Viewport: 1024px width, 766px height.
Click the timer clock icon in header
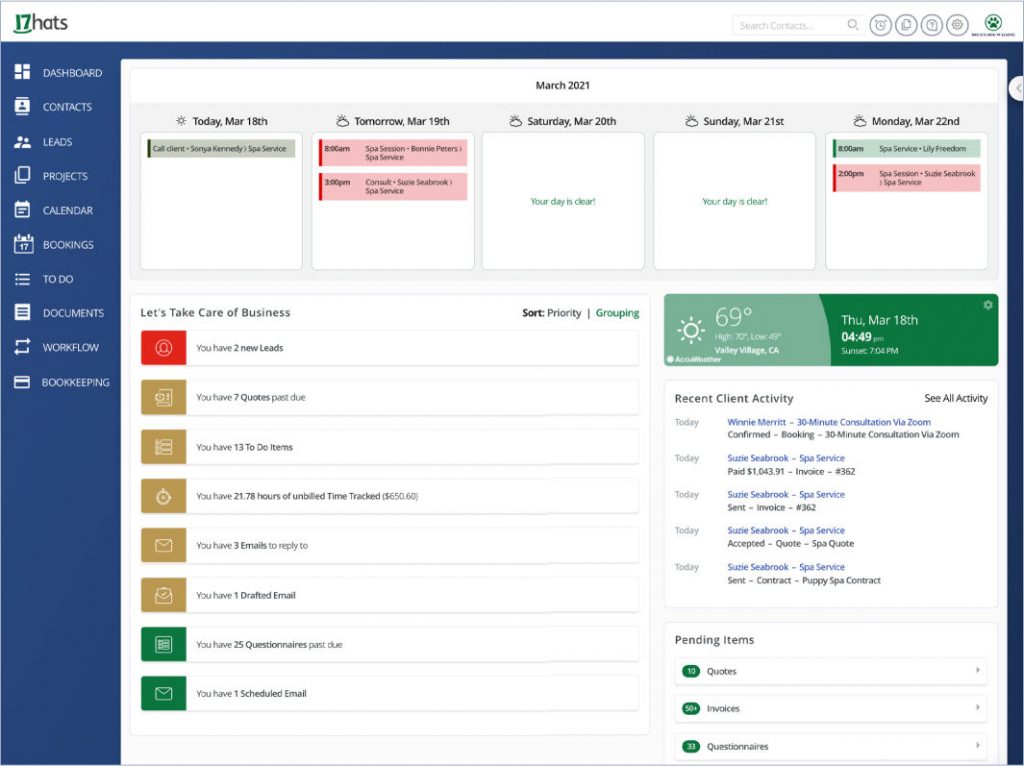[880, 26]
